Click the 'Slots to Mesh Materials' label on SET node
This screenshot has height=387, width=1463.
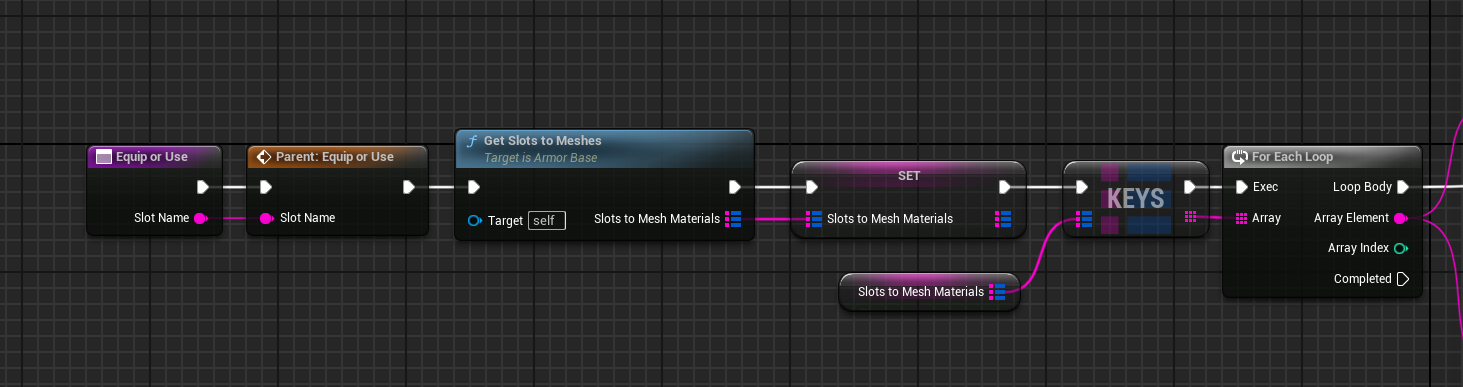pyautogui.click(x=890, y=218)
